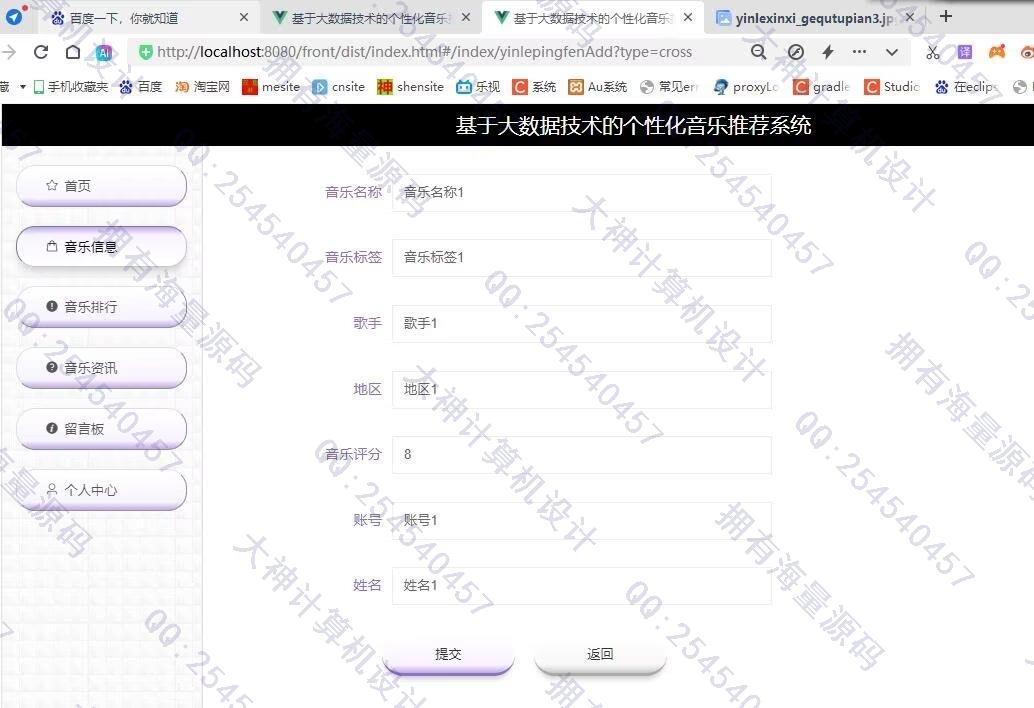The image size is (1034, 708).
Task: Click the 姓名 input field
Action: (582, 586)
